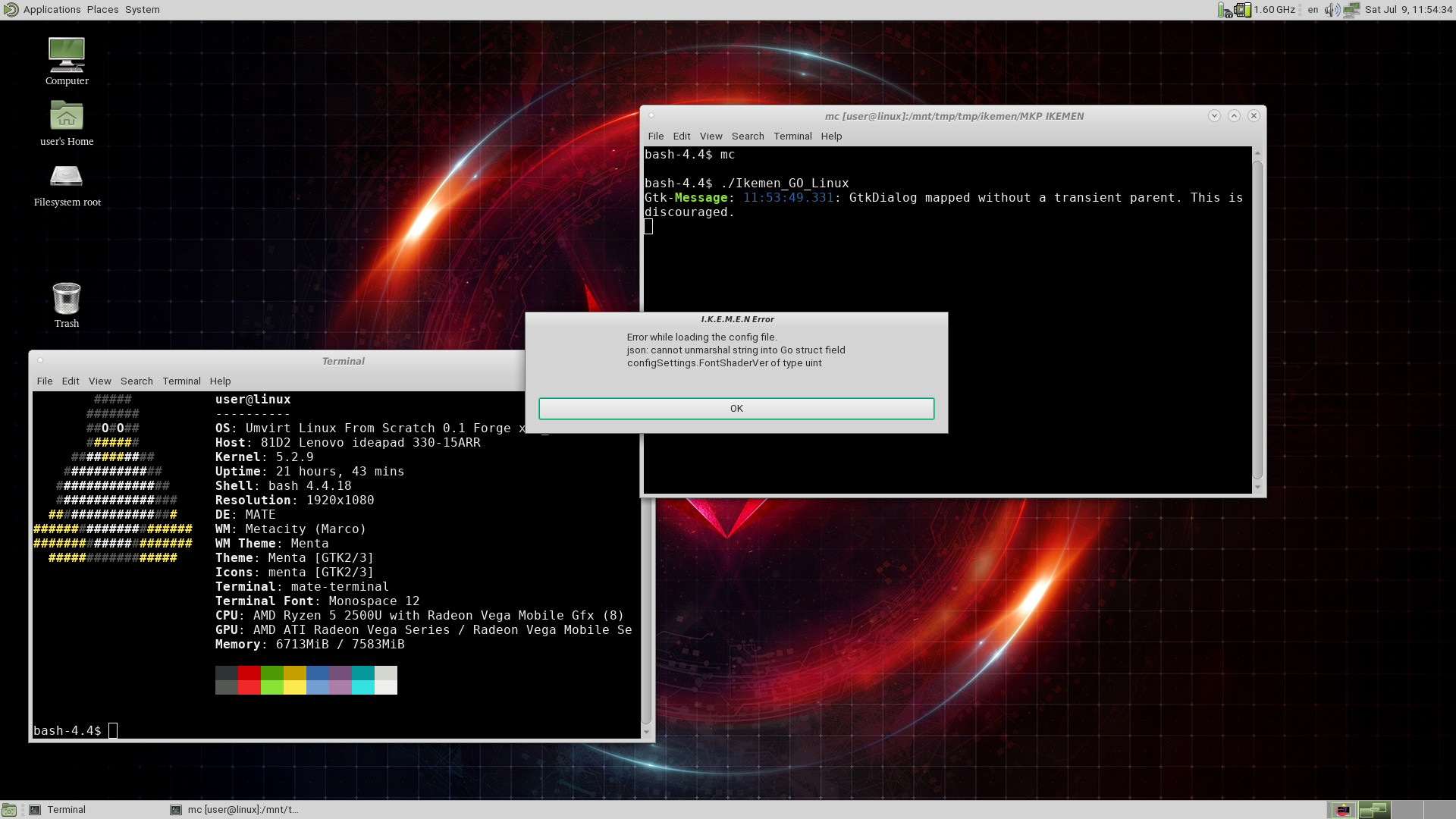Open the System panel menu
This screenshot has height=819, width=1456.
tap(143, 10)
